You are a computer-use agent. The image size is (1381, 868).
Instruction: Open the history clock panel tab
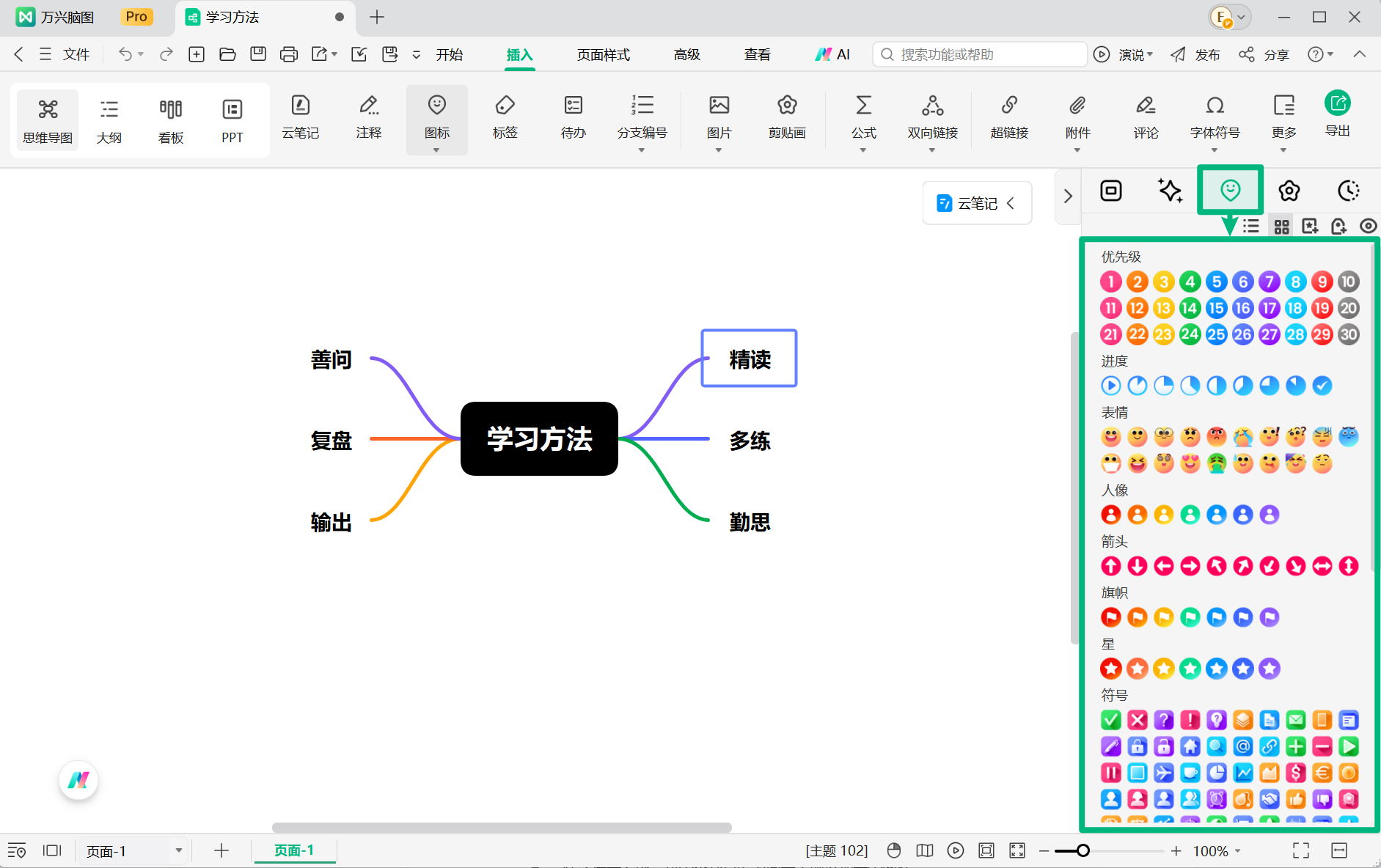point(1349,191)
